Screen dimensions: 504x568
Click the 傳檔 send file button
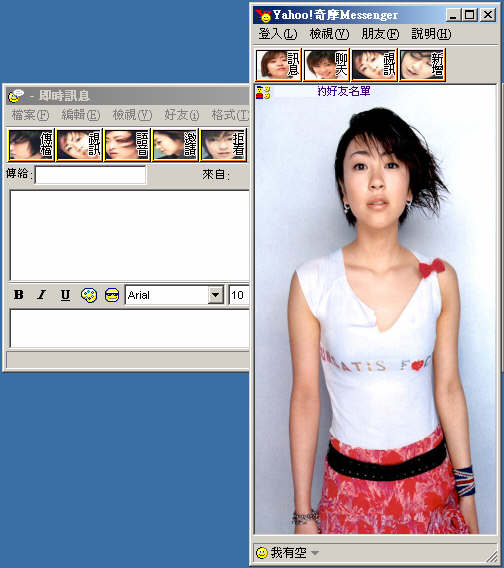(31, 145)
